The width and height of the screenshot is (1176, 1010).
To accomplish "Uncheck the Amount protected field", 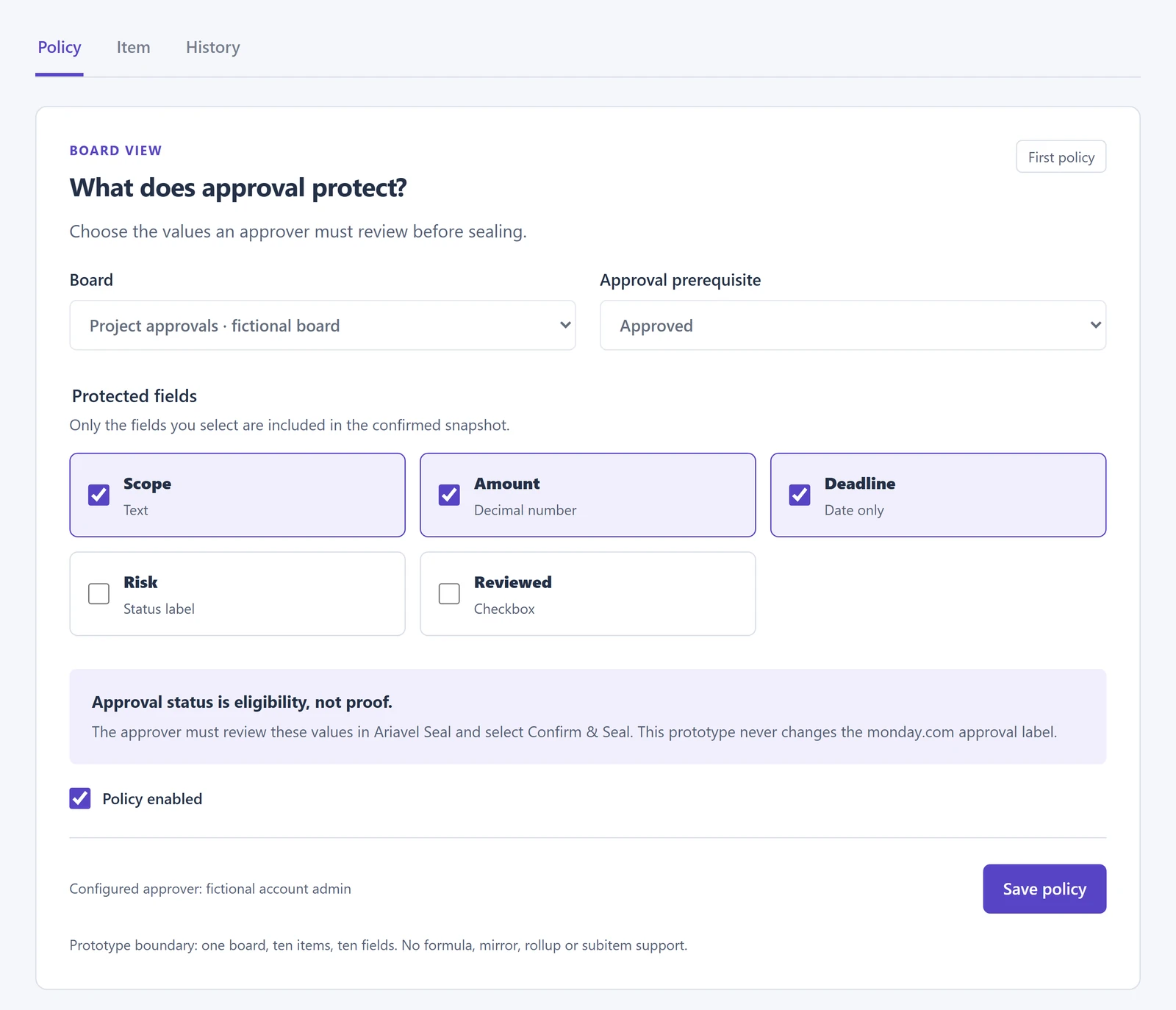I will 449,495.
